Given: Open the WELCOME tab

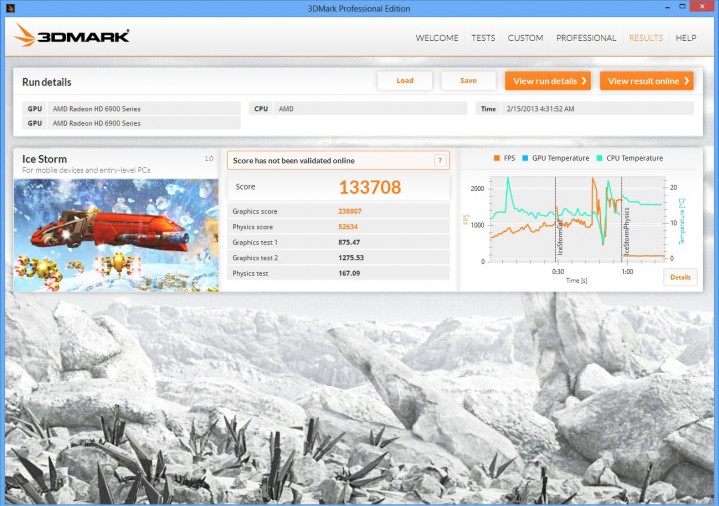Looking at the screenshot, I should point(437,38).
